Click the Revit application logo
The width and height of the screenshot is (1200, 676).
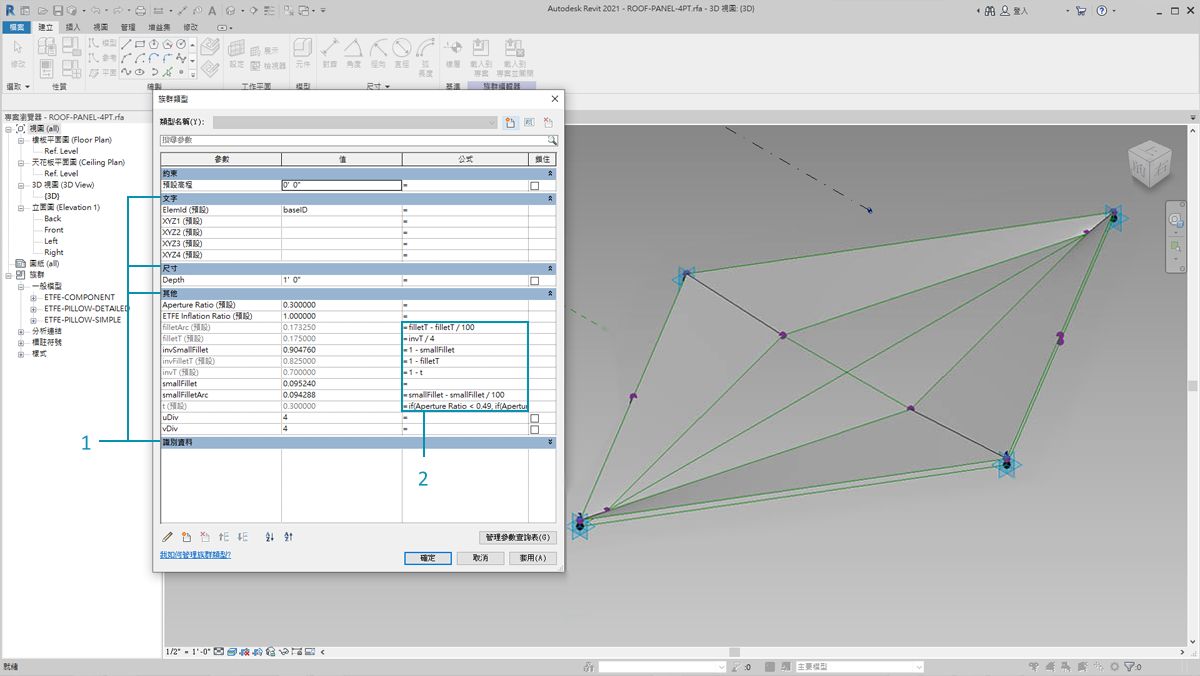(10, 10)
